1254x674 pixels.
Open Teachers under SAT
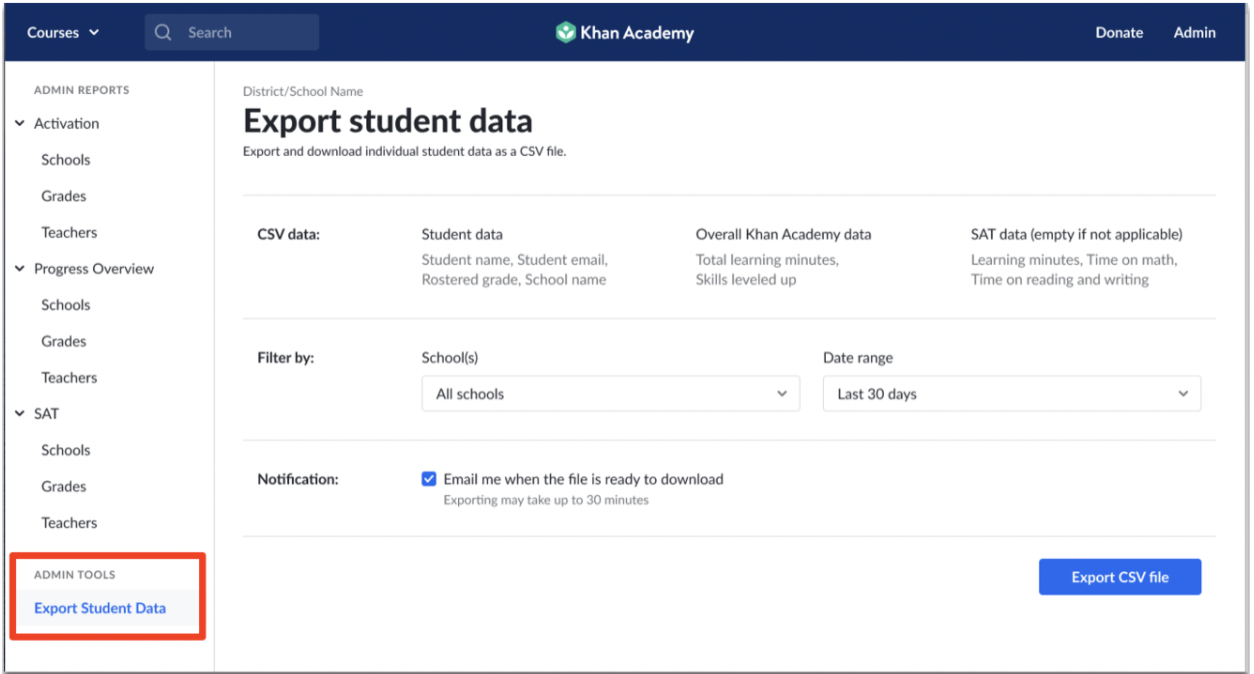[69, 522]
